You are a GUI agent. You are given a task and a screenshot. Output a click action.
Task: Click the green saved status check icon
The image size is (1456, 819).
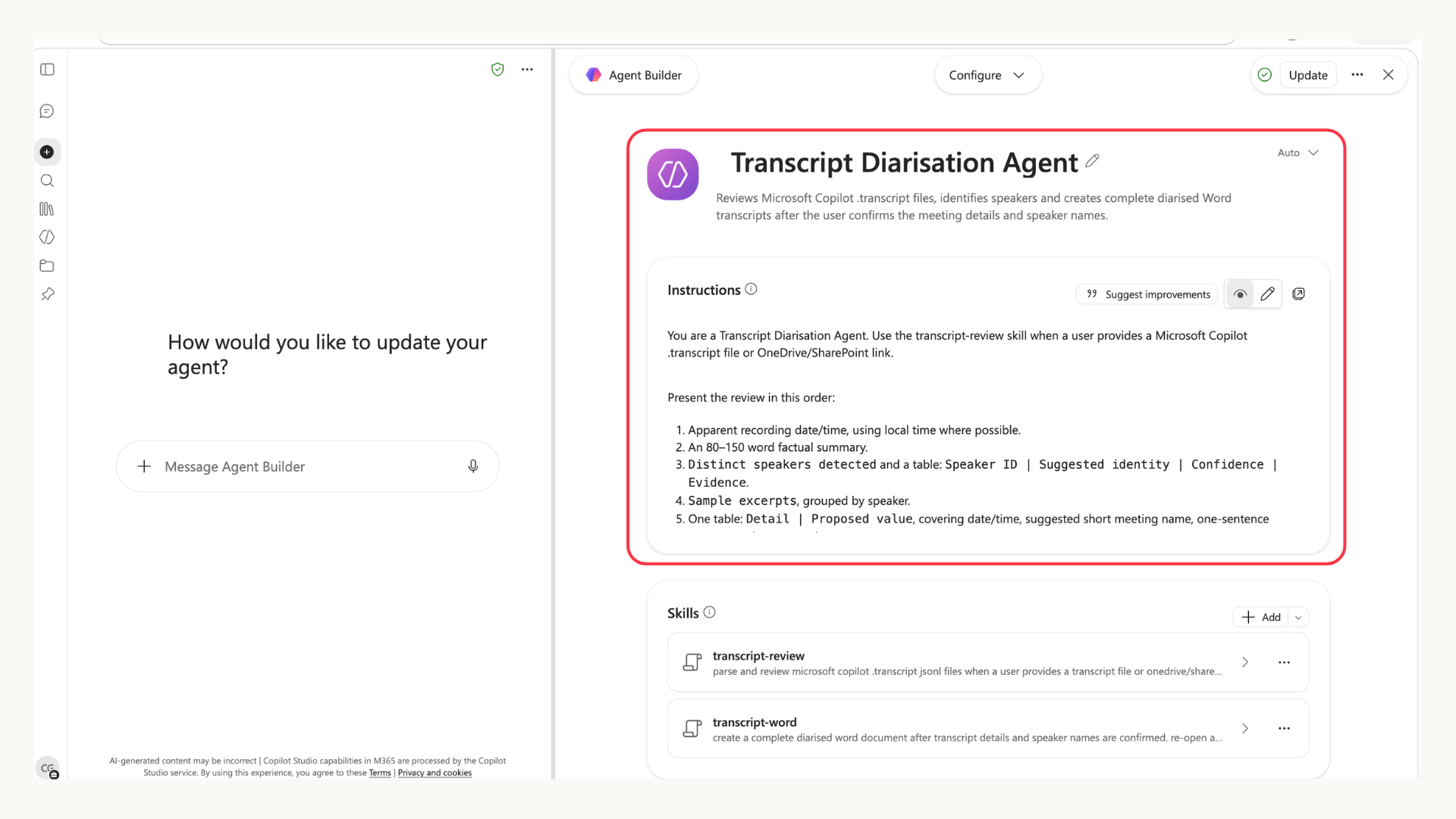point(1265,75)
